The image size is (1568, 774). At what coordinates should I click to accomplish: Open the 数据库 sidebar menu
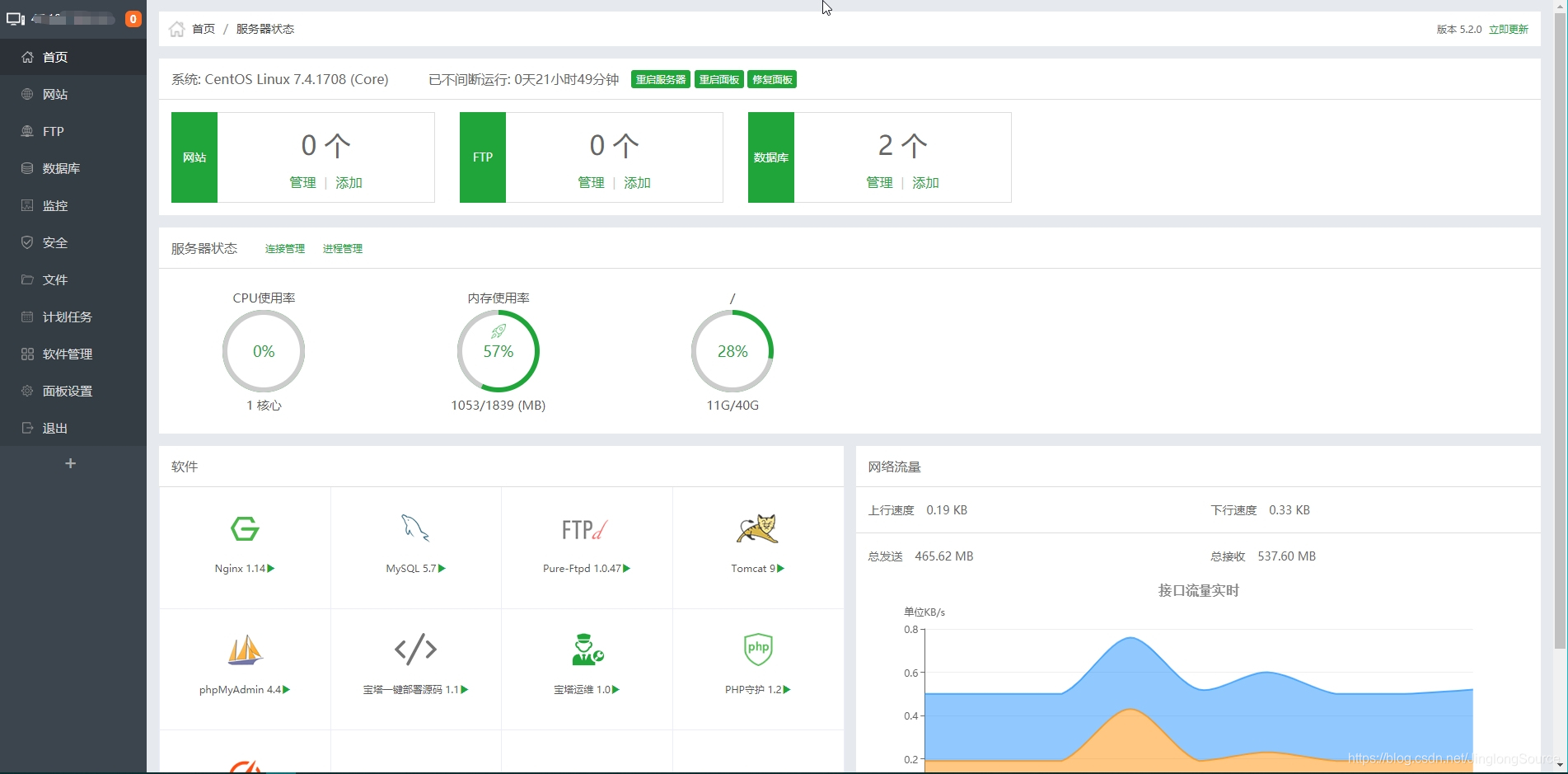click(73, 168)
